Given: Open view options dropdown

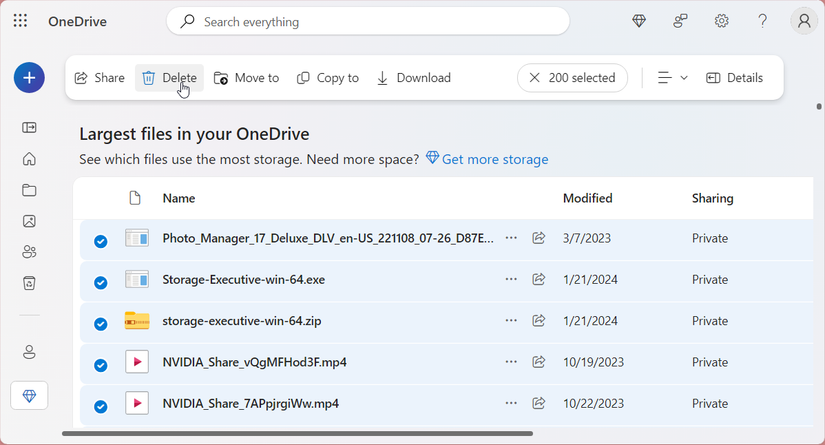Looking at the screenshot, I should (x=672, y=78).
